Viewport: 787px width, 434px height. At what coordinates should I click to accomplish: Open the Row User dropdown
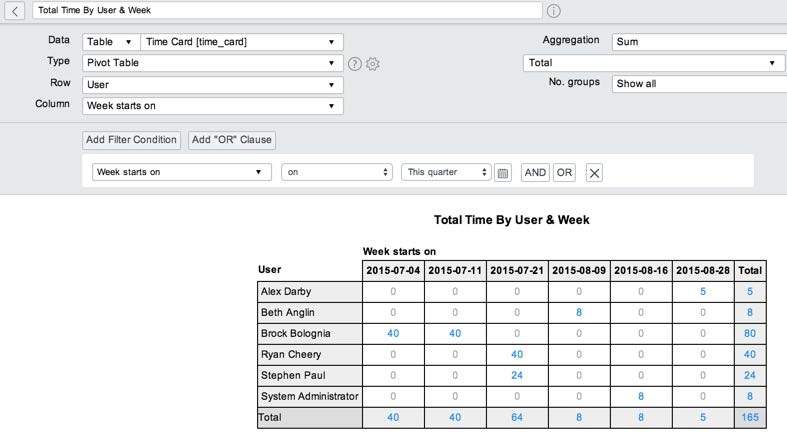click(213, 85)
